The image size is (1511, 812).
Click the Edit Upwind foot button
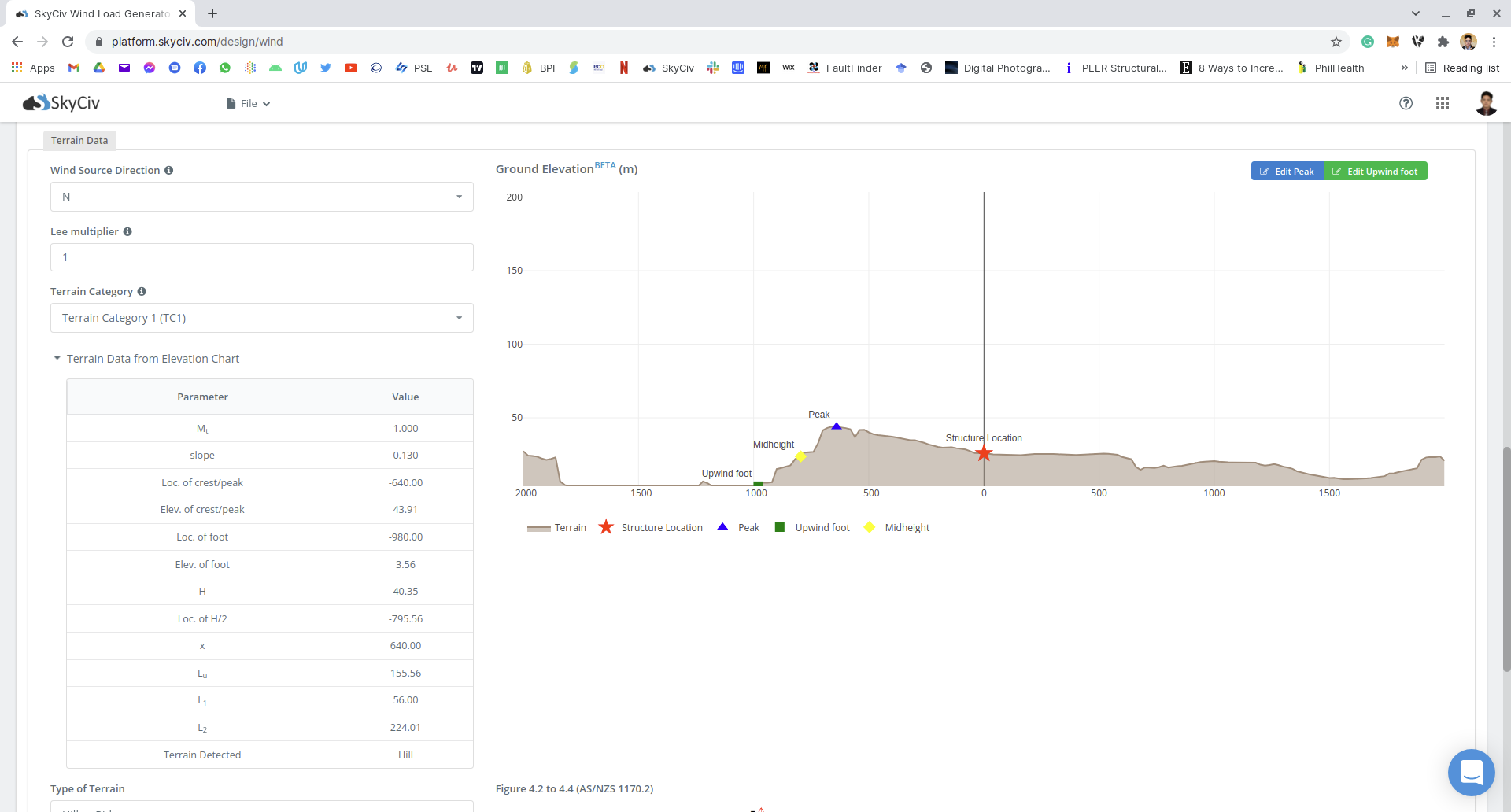pyautogui.click(x=1375, y=172)
